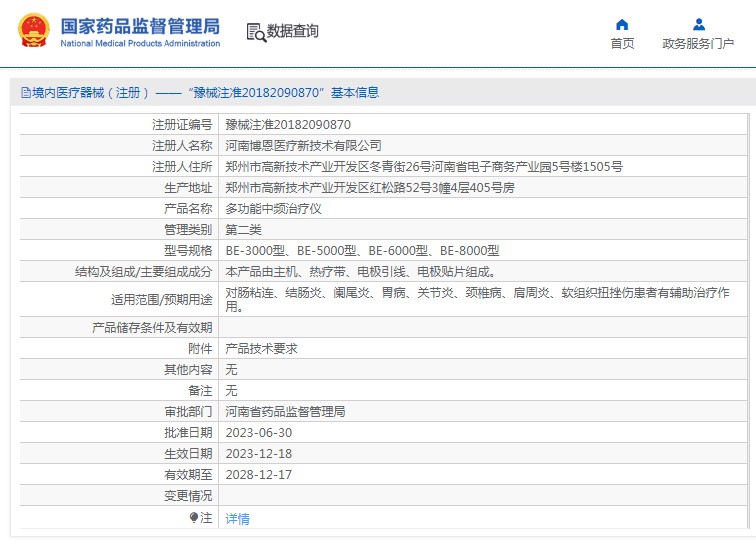Select effective date 2023-12-18
The width and height of the screenshot is (756, 542).
[x=258, y=454]
